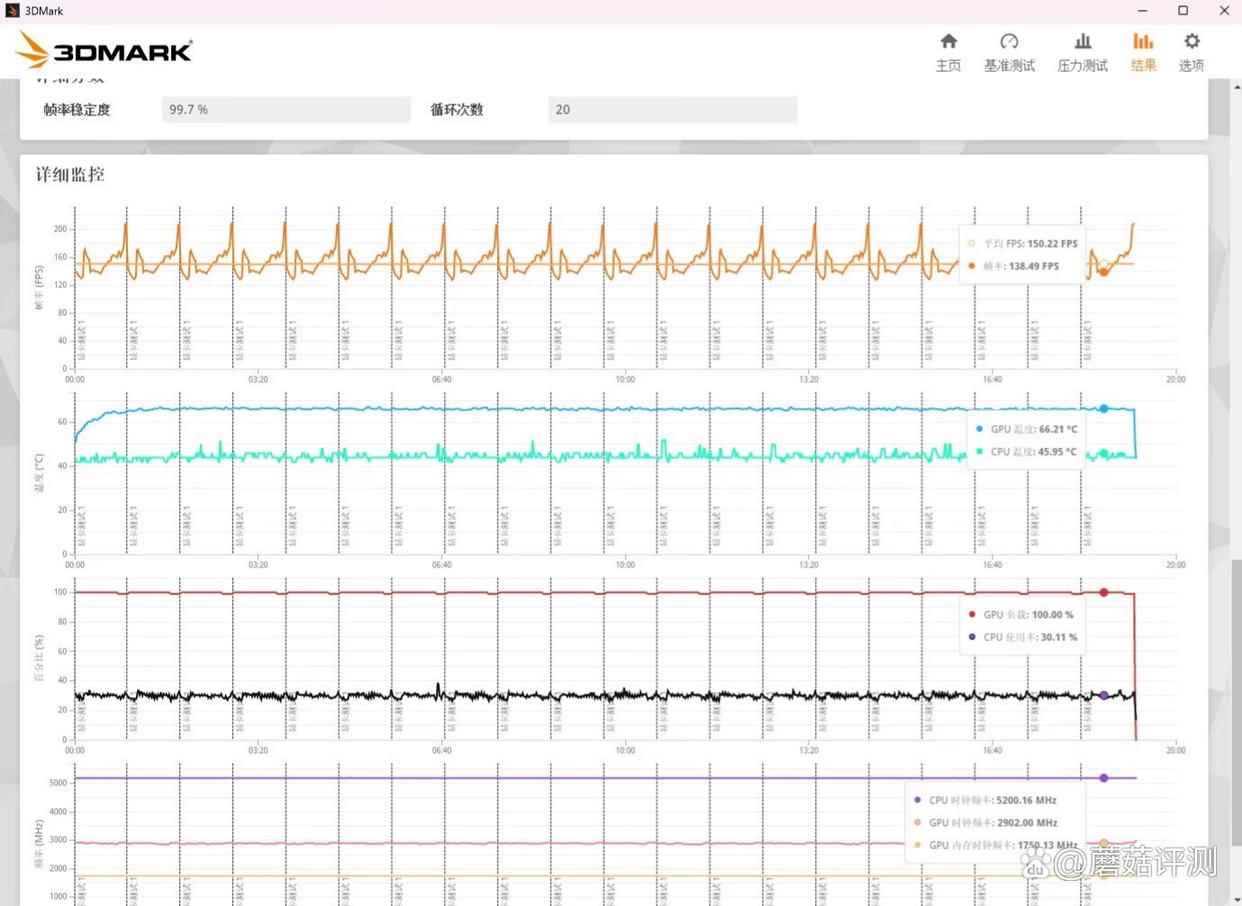Open the 基准测试 gauge icon
Viewport: 1242px width, 906px height.
[x=1009, y=41]
